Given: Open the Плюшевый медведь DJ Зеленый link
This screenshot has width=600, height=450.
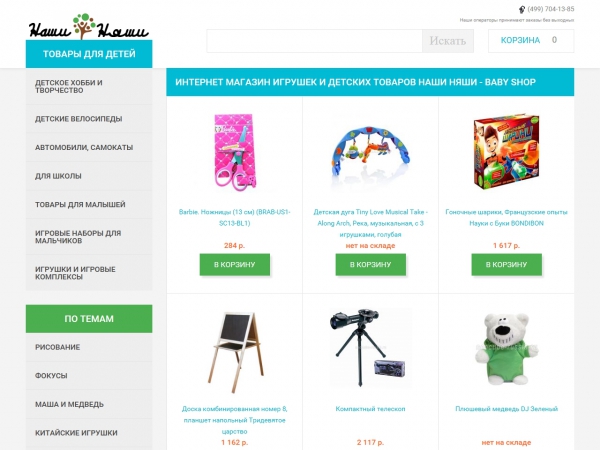Looking at the screenshot, I should click(x=506, y=409).
